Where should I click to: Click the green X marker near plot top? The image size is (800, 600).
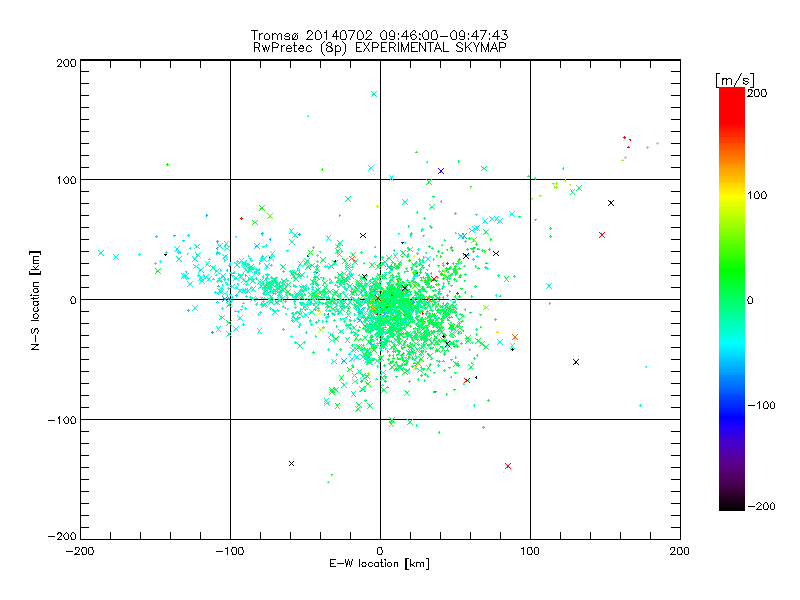tap(374, 94)
